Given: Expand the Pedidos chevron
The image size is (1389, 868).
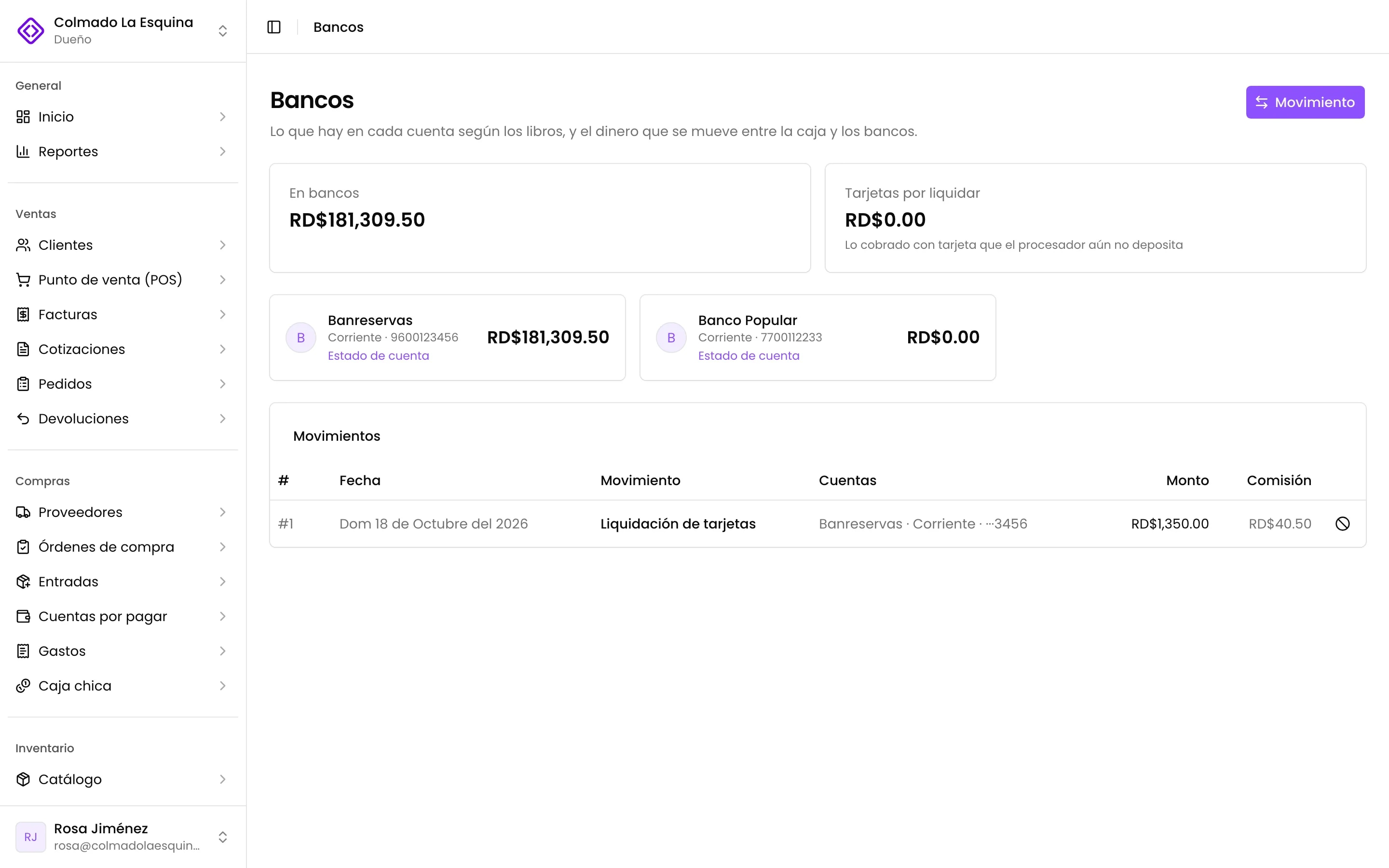Looking at the screenshot, I should pyautogui.click(x=223, y=384).
